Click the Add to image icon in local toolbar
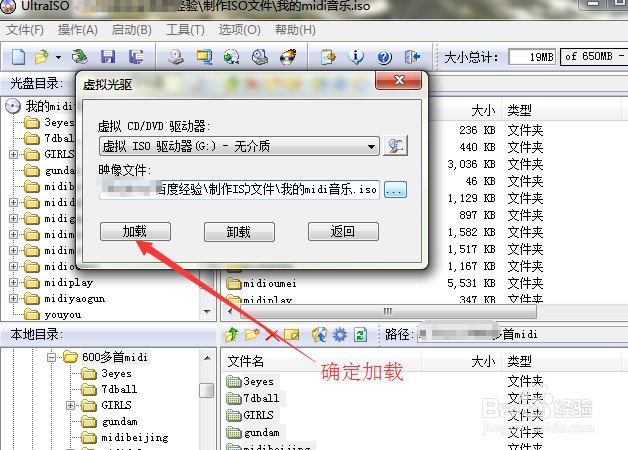628x450 pixels. point(319,335)
